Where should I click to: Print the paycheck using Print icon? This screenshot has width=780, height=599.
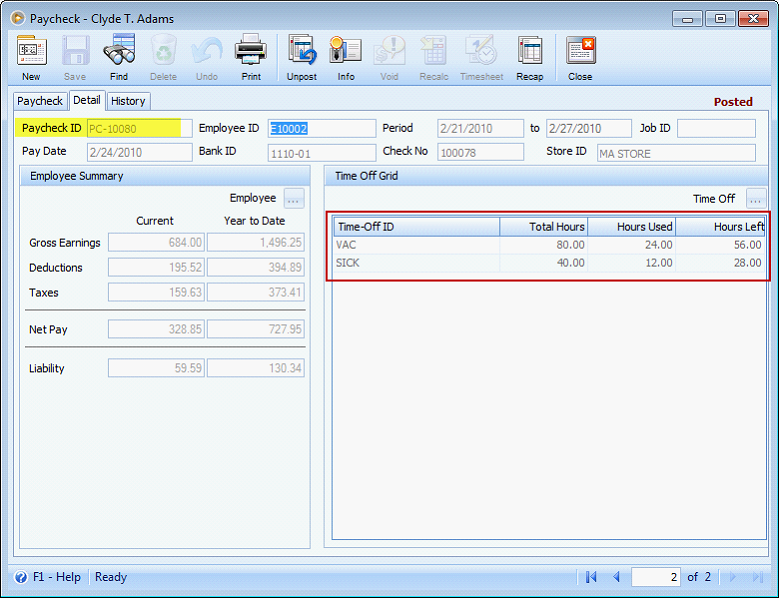pyautogui.click(x=251, y=57)
